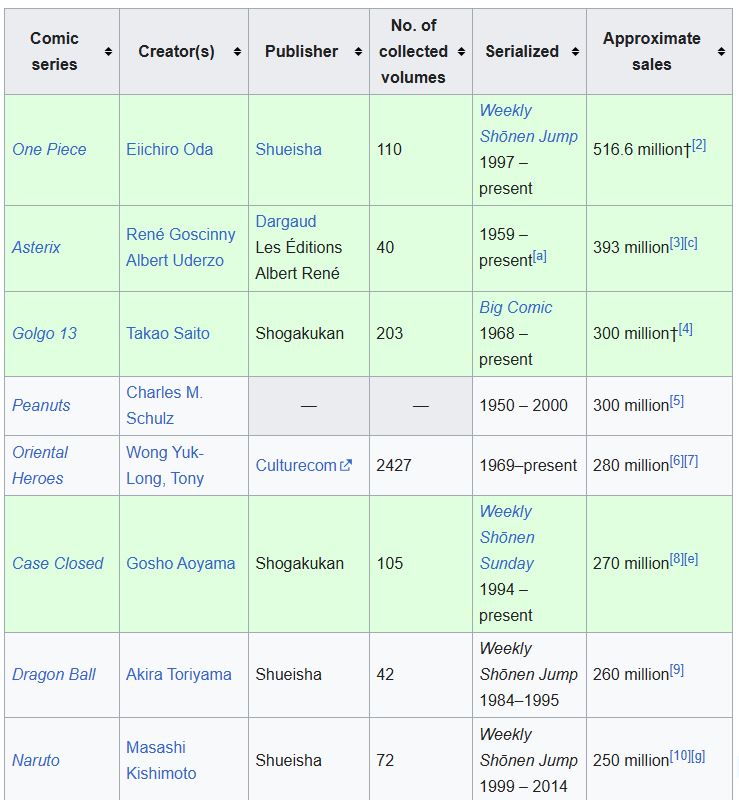Open the Golgo 13 article link
The width and height of the screenshot is (739, 800).
[44, 333]
